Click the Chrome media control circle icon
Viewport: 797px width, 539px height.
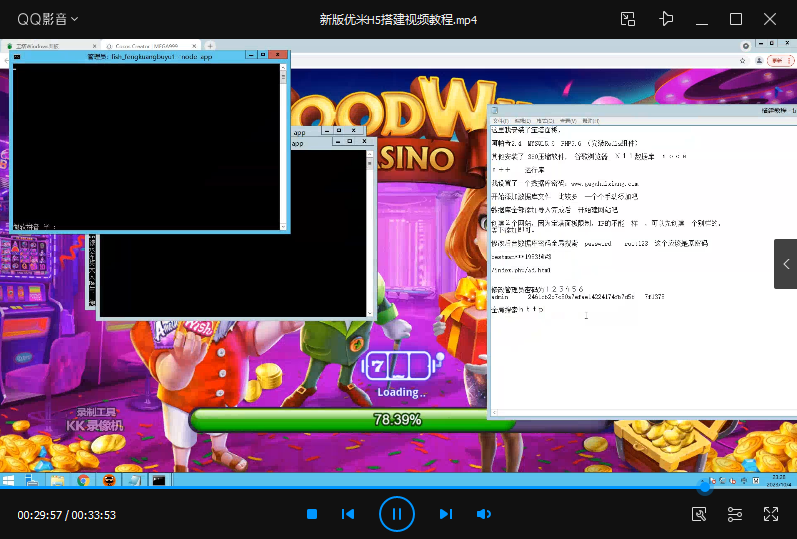point(746,46)
